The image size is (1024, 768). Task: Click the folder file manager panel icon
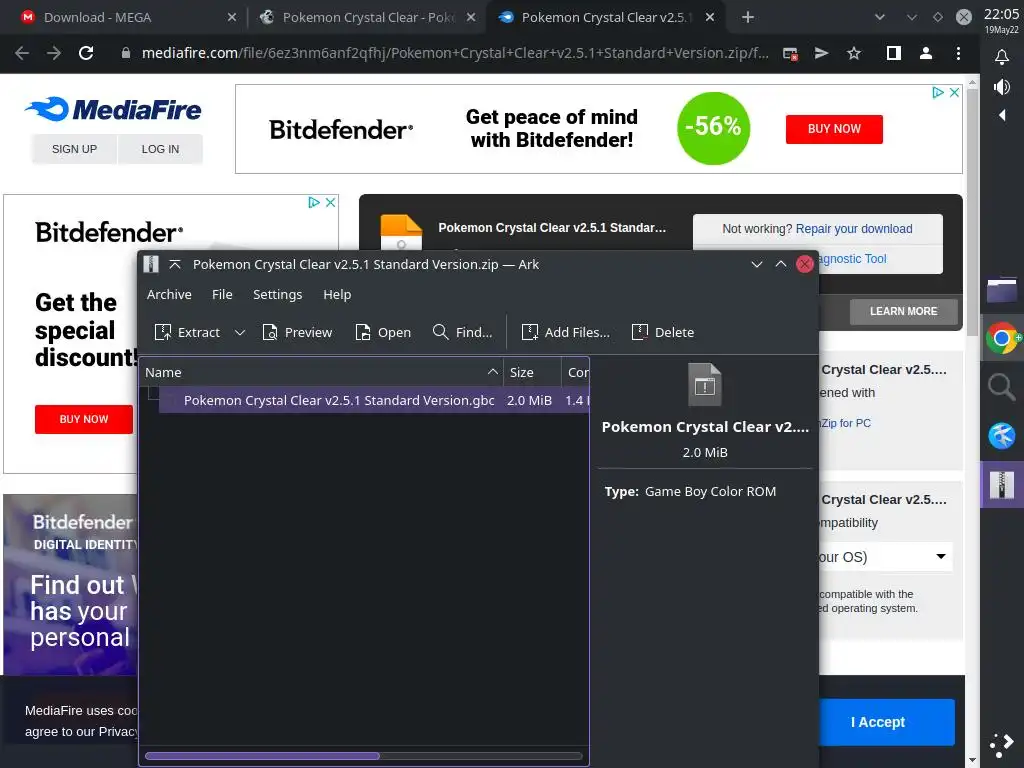(1002, 290)
